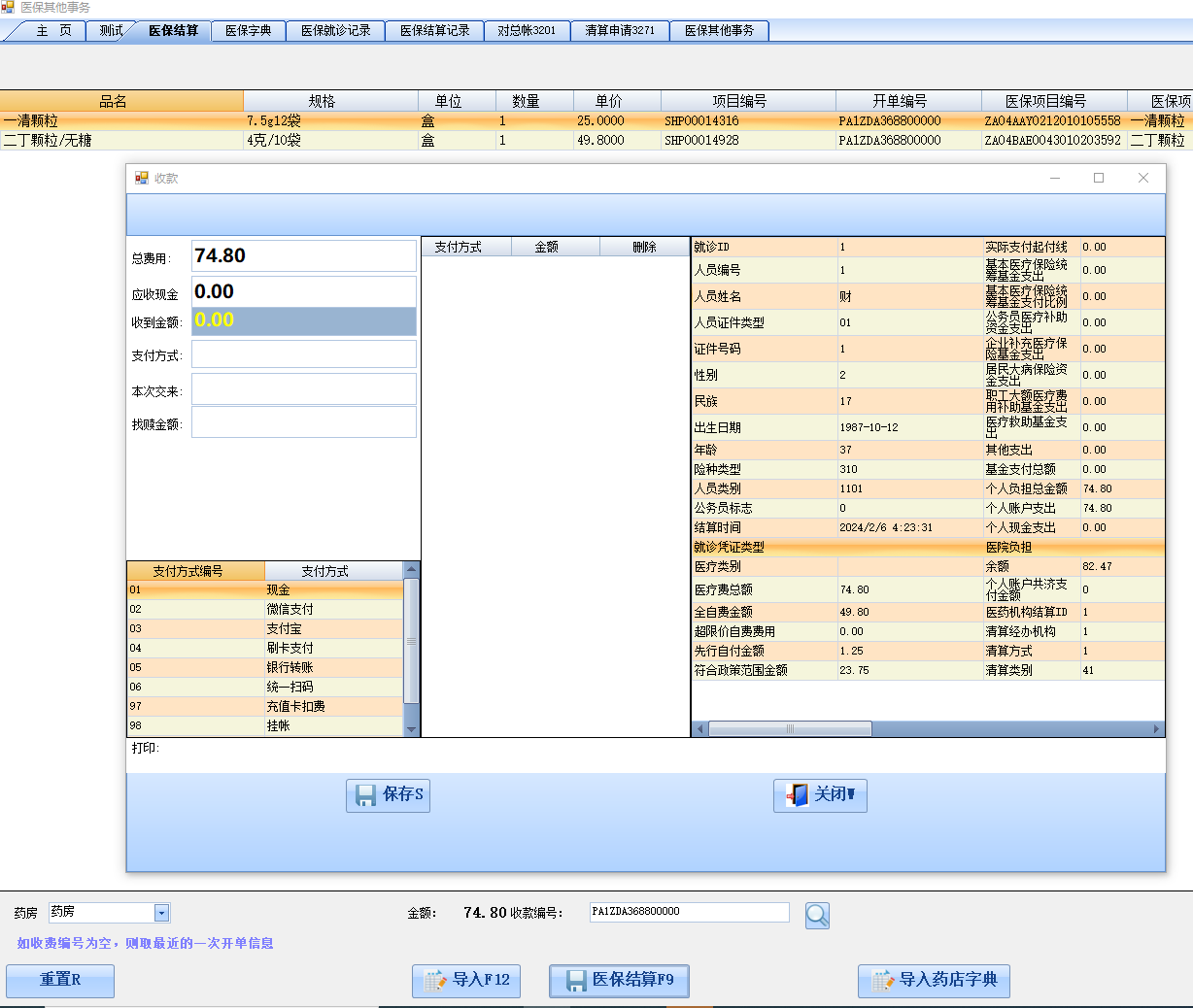The image size is (1193, 1008).
Task: Click the 关闭 button in 收款 dialog
Action: tap(820, 795)
